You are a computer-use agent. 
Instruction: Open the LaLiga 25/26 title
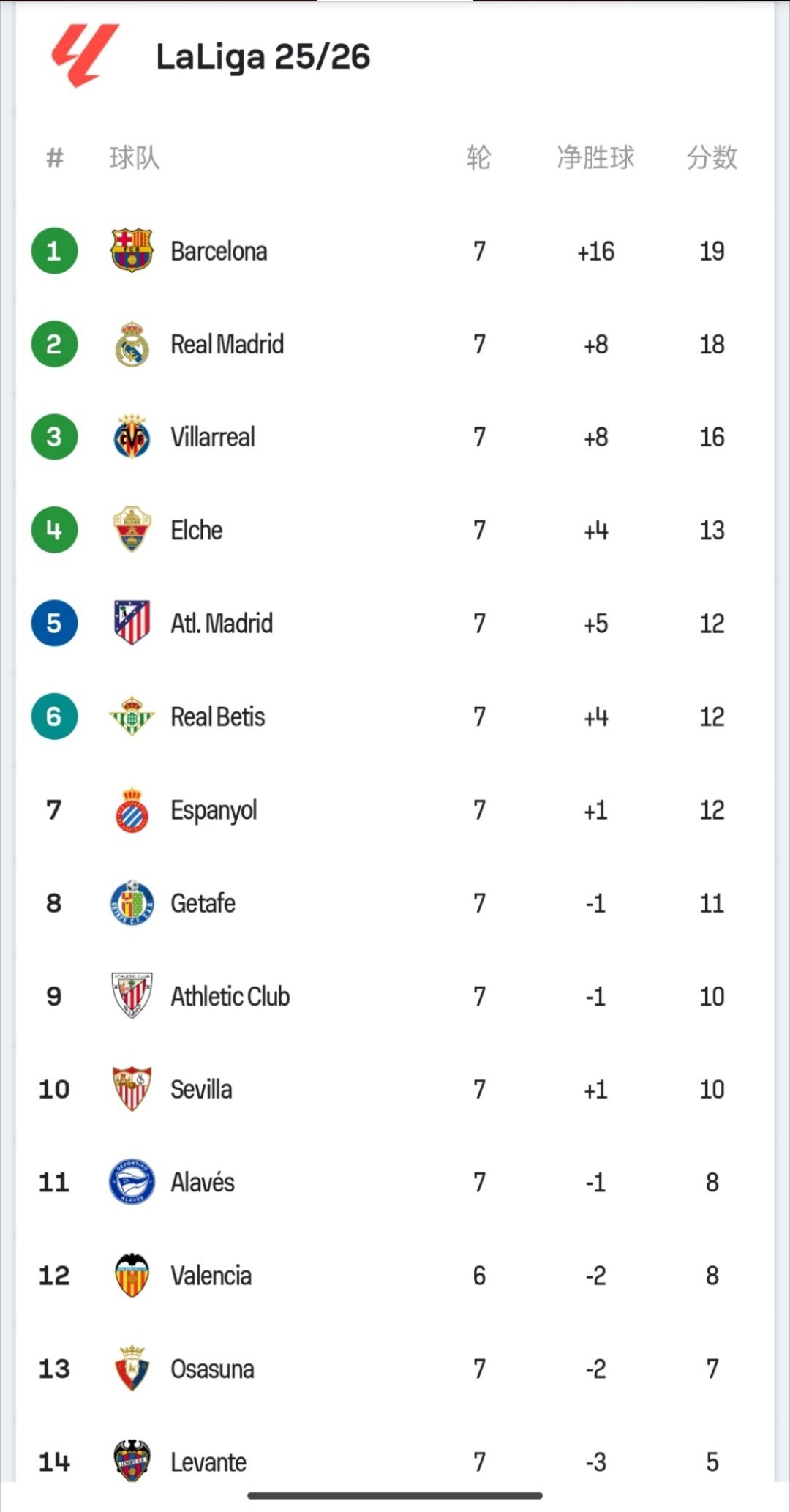pyautogui.click(x=263, y=57)
